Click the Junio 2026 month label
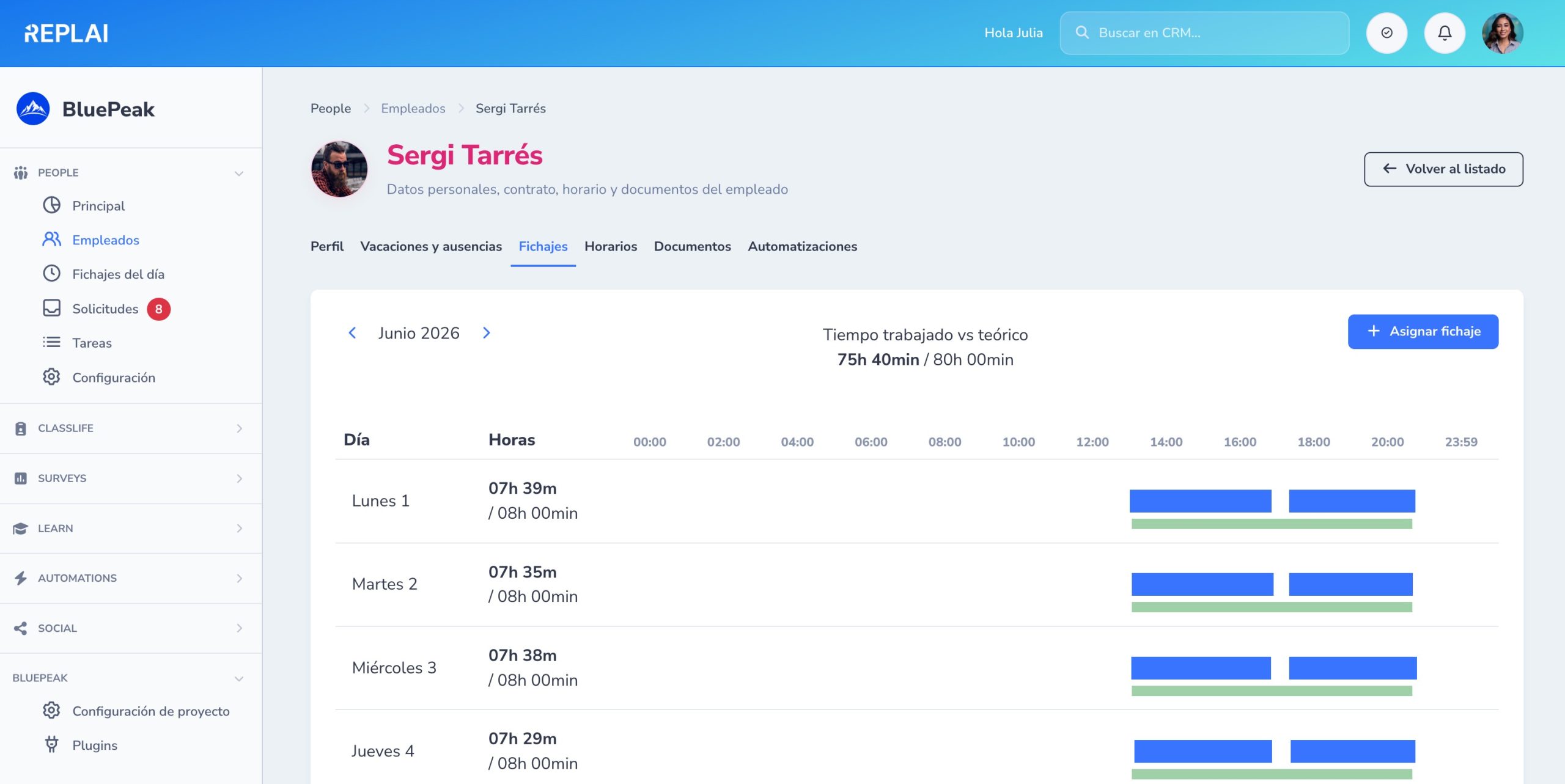Viewport: 1565px width, 784px height. click(x=419, y=333)
